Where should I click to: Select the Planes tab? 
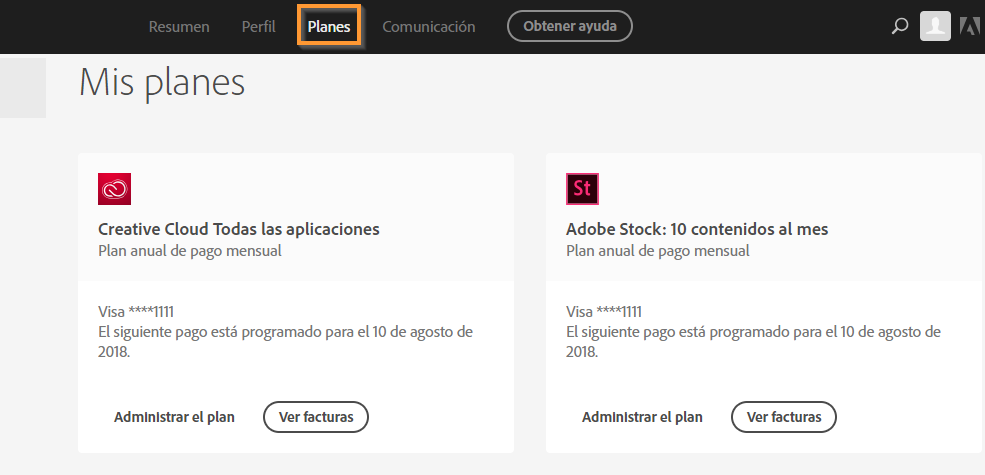[x=329, y=27]
